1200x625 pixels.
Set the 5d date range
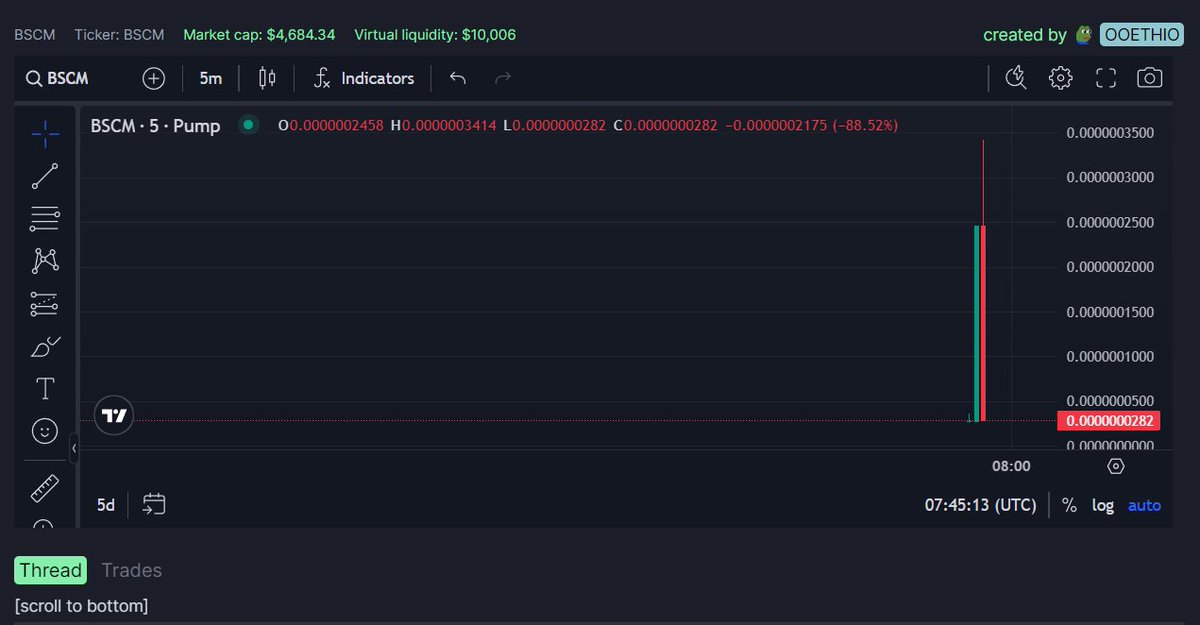coord(106,505)
